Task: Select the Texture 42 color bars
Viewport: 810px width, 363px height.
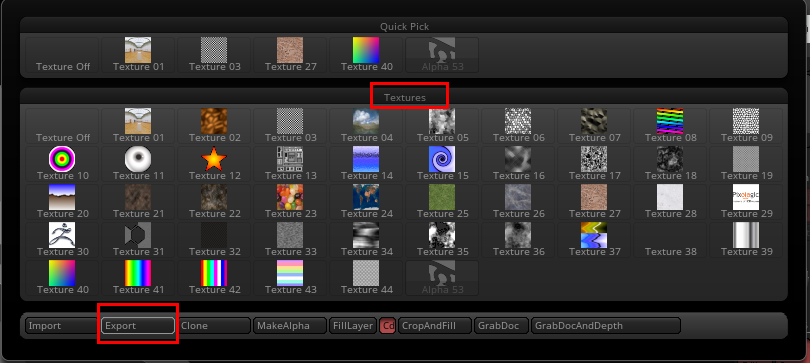Action: 214,278
